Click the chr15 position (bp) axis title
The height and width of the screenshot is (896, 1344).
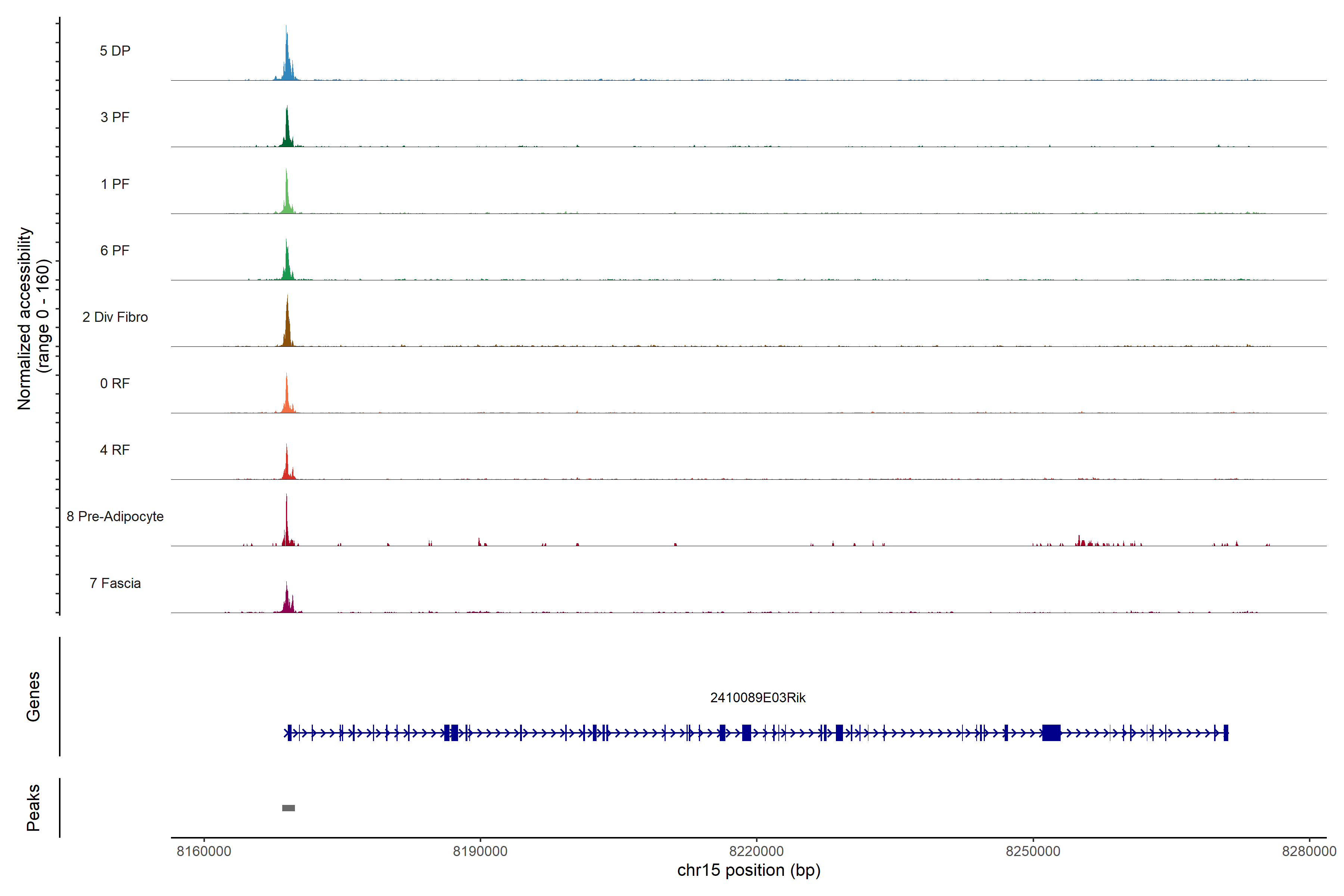point(749,870)
